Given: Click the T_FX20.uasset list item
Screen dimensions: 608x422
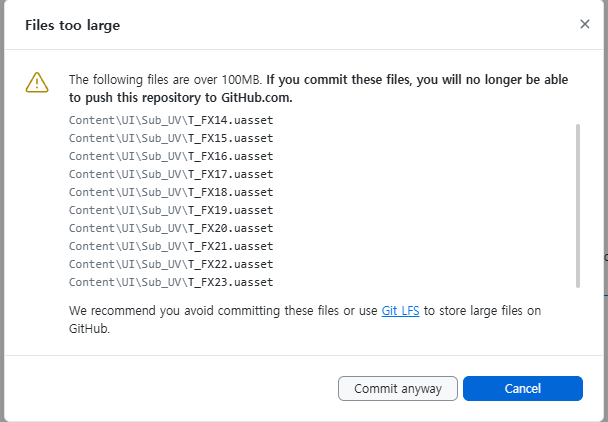Looking at the screenshot, I should tap(171, 228).
